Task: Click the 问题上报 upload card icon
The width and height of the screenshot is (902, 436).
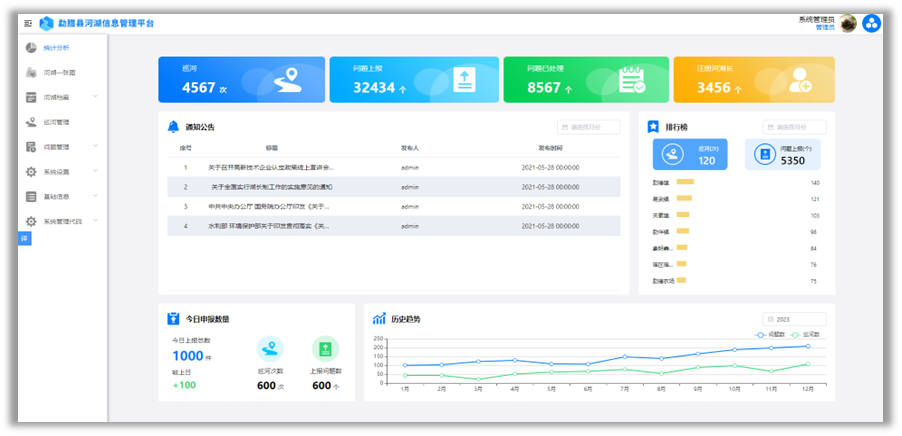Action: tap(463, 79)
